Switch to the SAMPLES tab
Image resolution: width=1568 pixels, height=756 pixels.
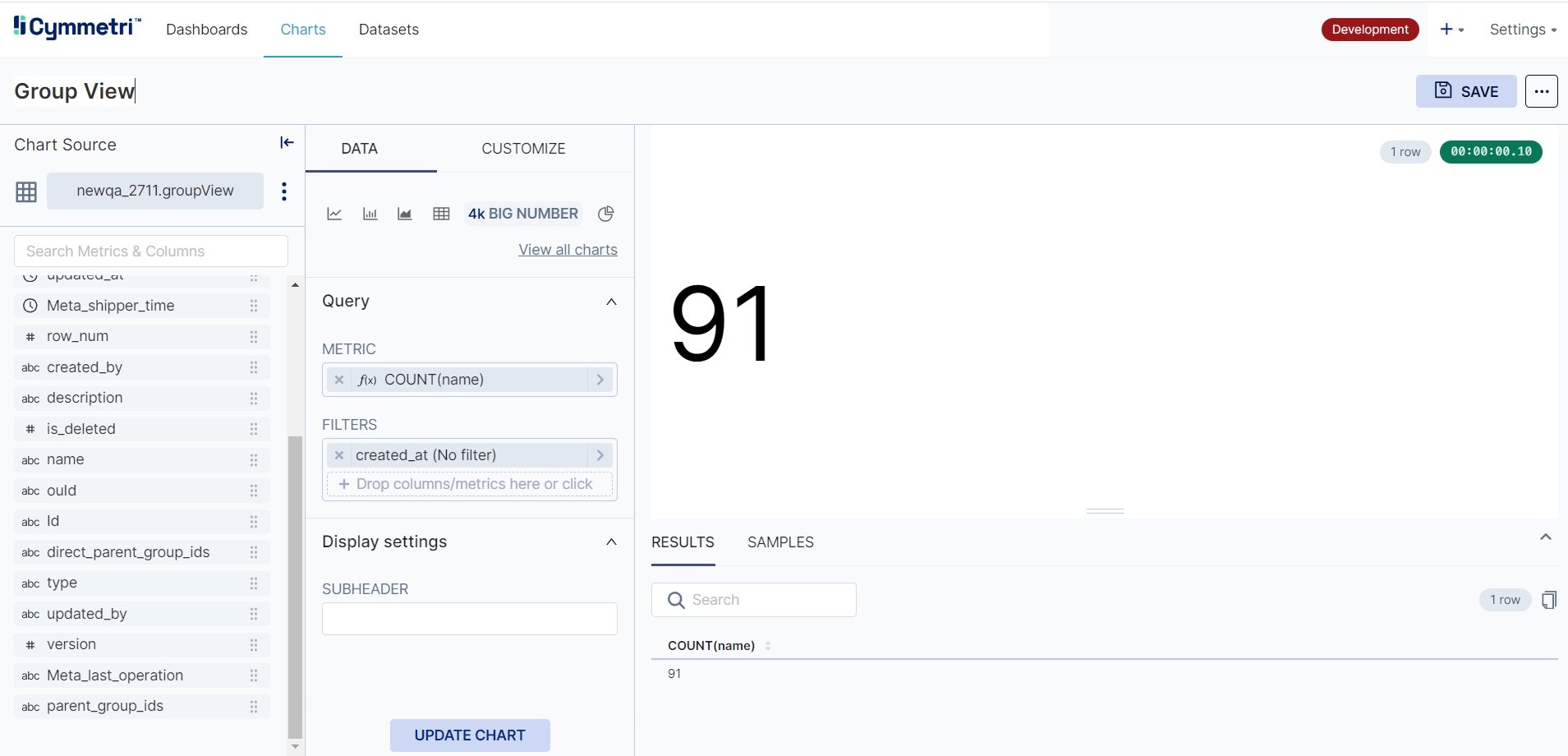pyautogui.click(x=780, y=542)
